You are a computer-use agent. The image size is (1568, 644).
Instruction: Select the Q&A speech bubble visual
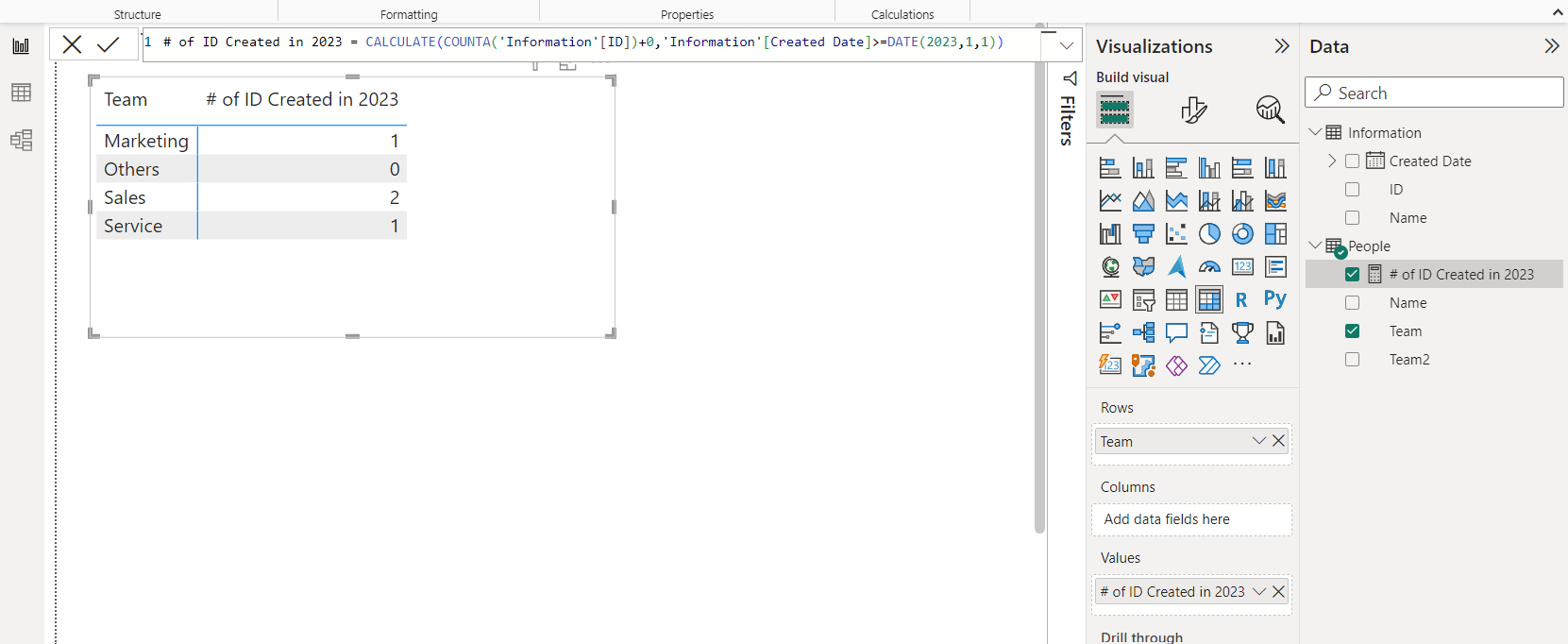pyautogui.click(x=1176, y=333)
